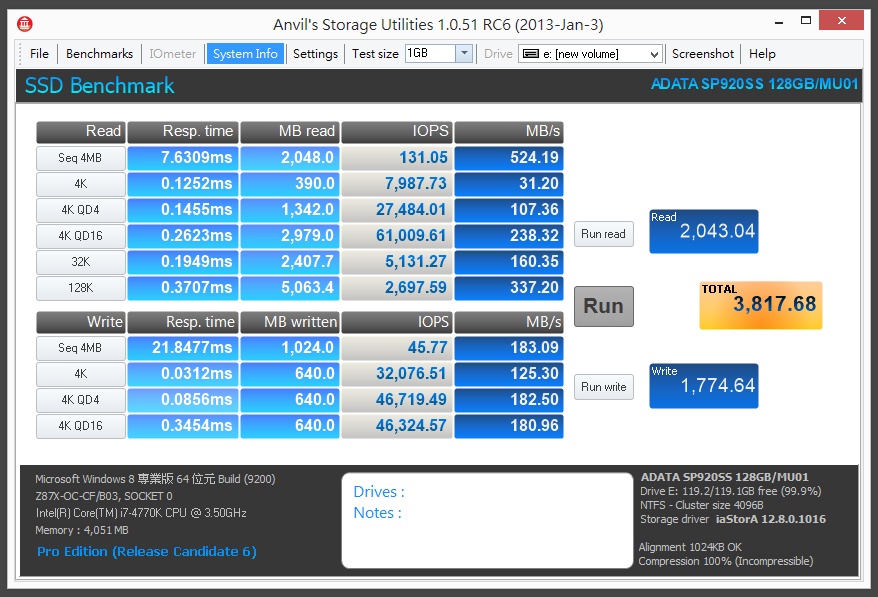
Task: Click the orange TOTAL score box
Action: pos(760,305)
